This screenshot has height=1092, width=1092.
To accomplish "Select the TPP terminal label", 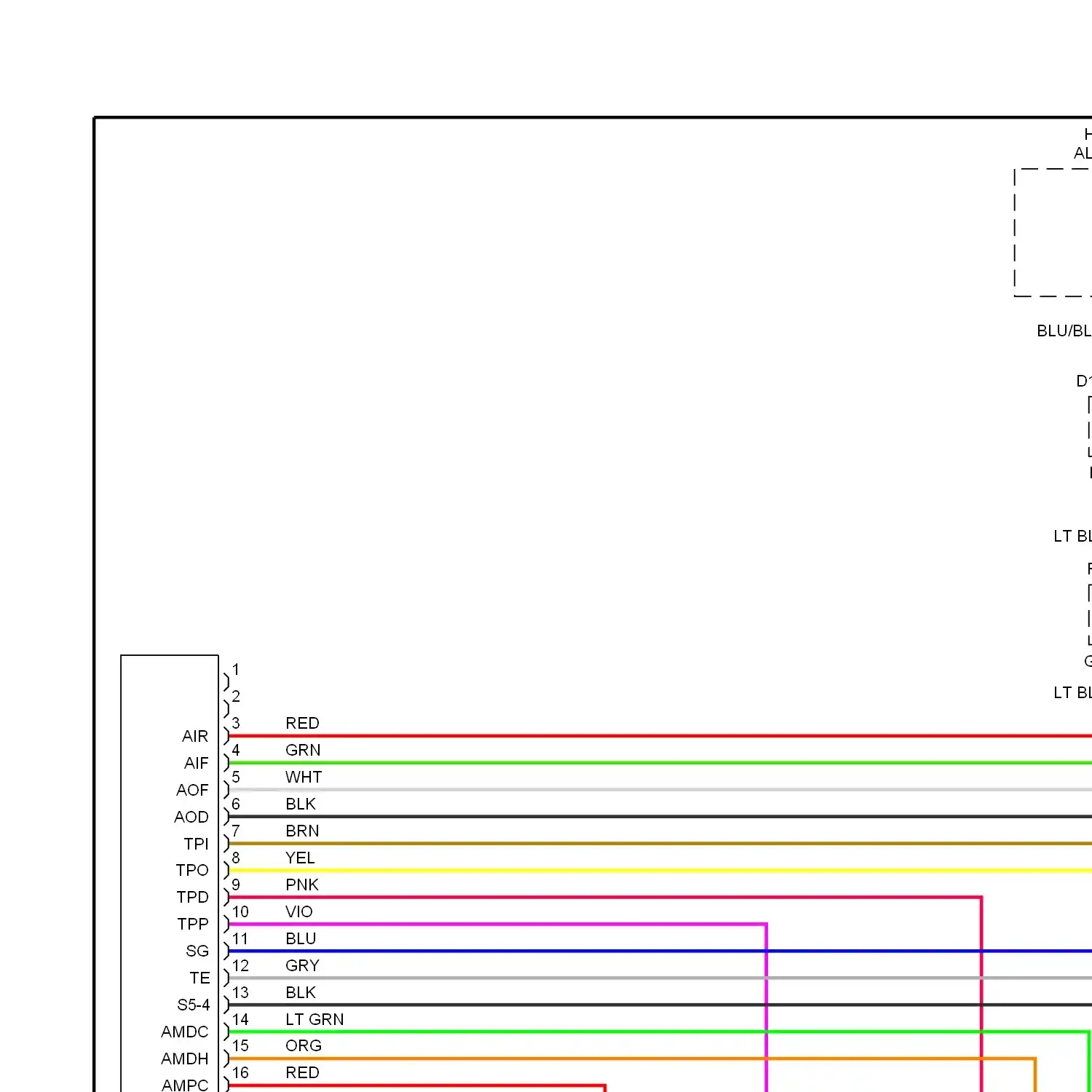I will [x=193, y=924].
